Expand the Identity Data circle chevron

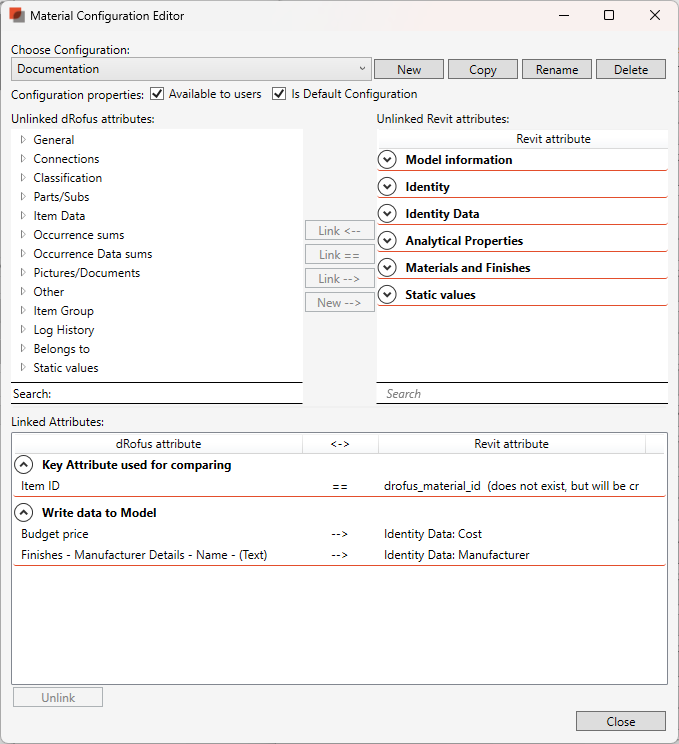388,214
